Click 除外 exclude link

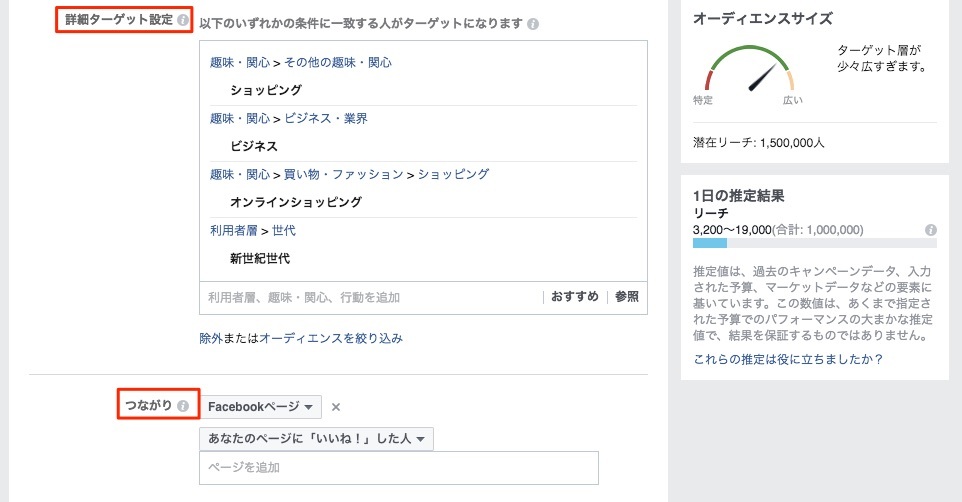pos(212,339)
